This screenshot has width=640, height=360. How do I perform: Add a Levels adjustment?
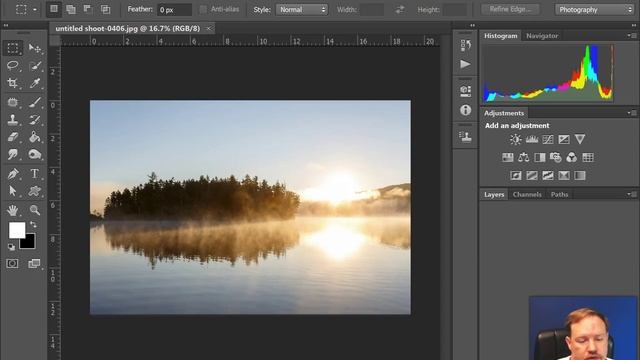[x=532, y=140]
